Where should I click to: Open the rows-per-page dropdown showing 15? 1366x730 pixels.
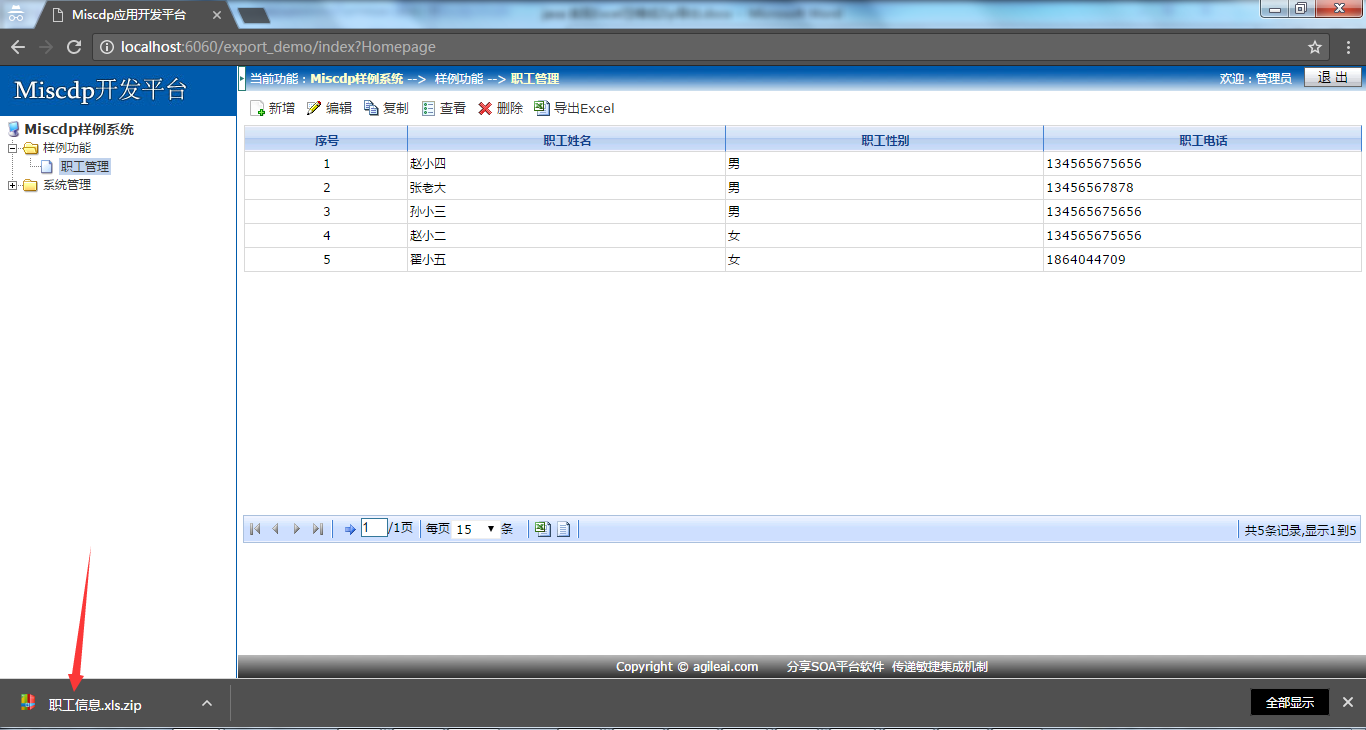476,529
